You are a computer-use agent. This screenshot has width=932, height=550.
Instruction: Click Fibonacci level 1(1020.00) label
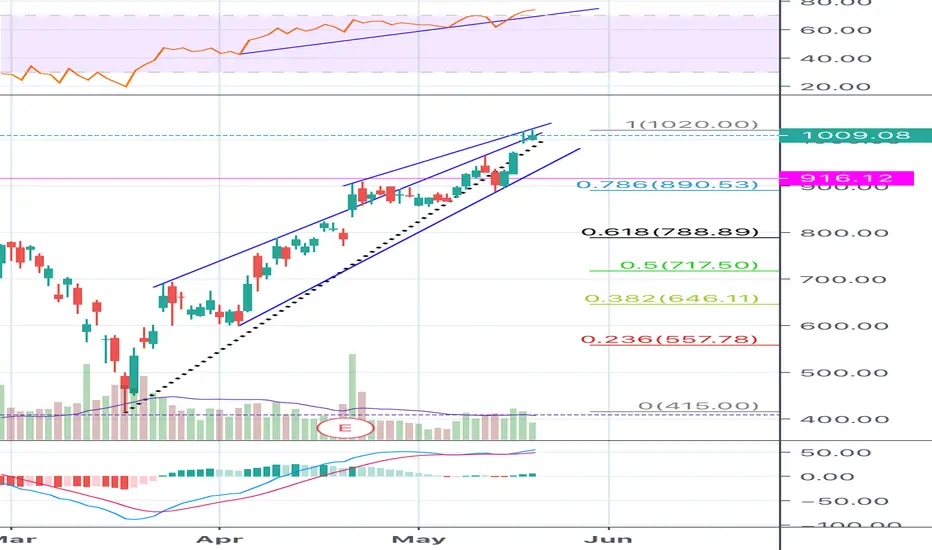(693, 124)
